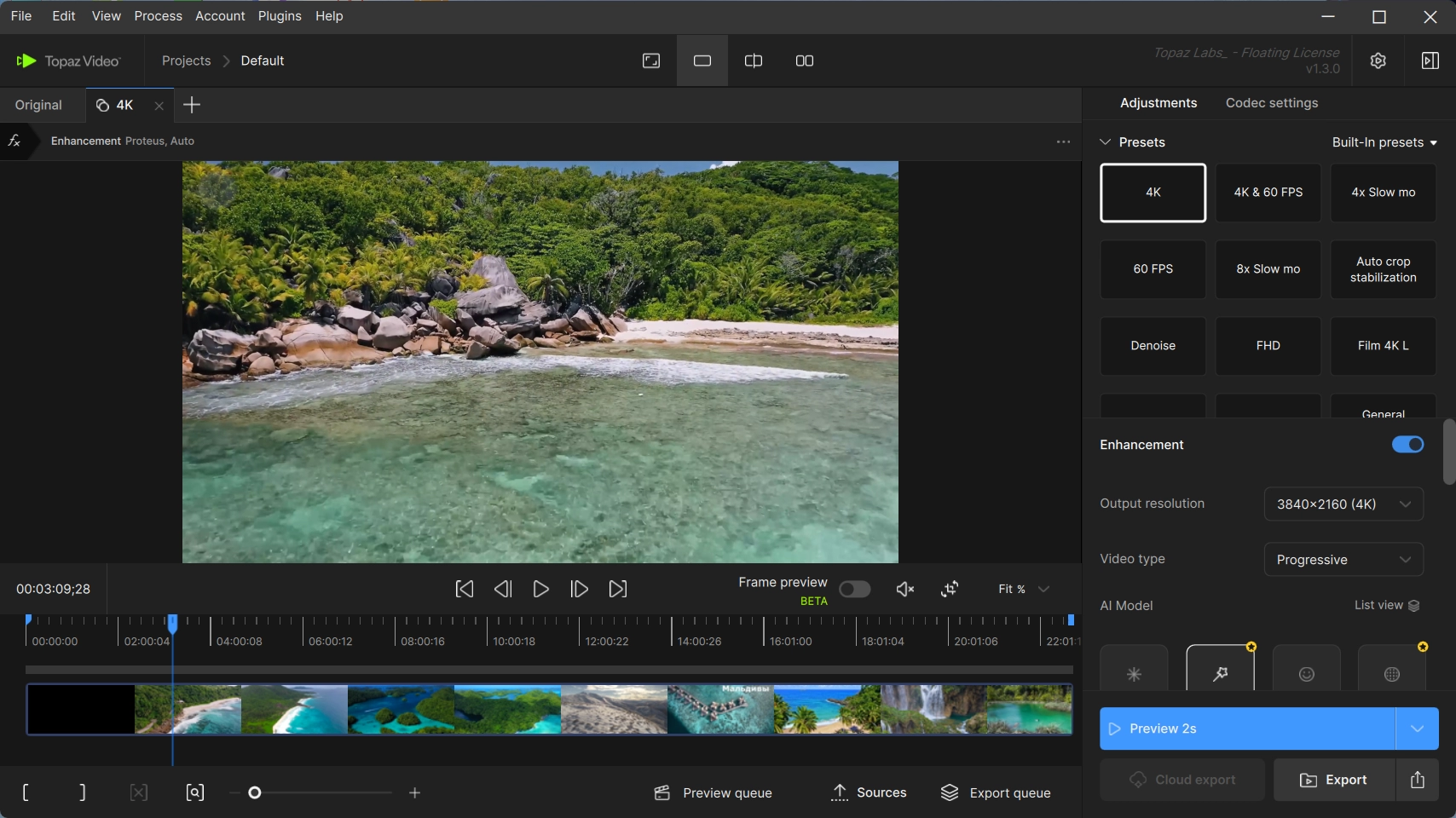Expand the Built-In presets dropdown

(x=1384, y=142)
